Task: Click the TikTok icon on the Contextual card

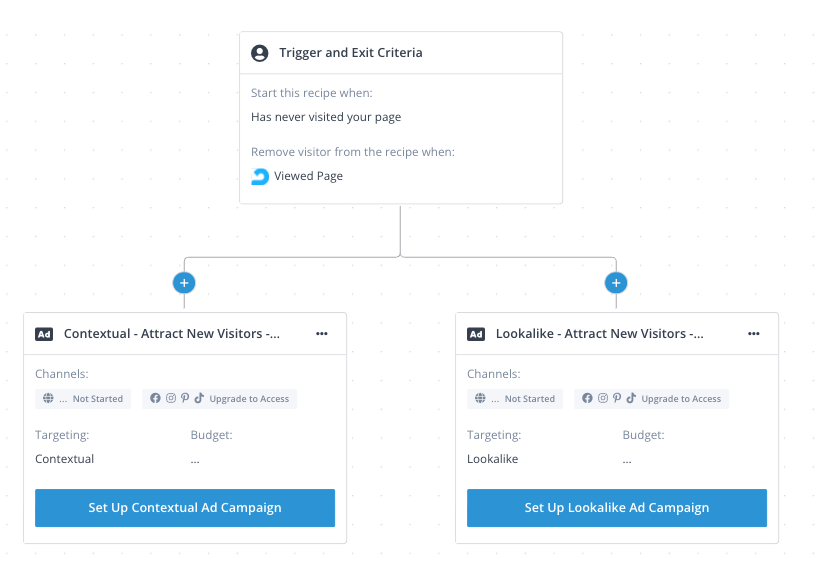Action: pos(199,398)
